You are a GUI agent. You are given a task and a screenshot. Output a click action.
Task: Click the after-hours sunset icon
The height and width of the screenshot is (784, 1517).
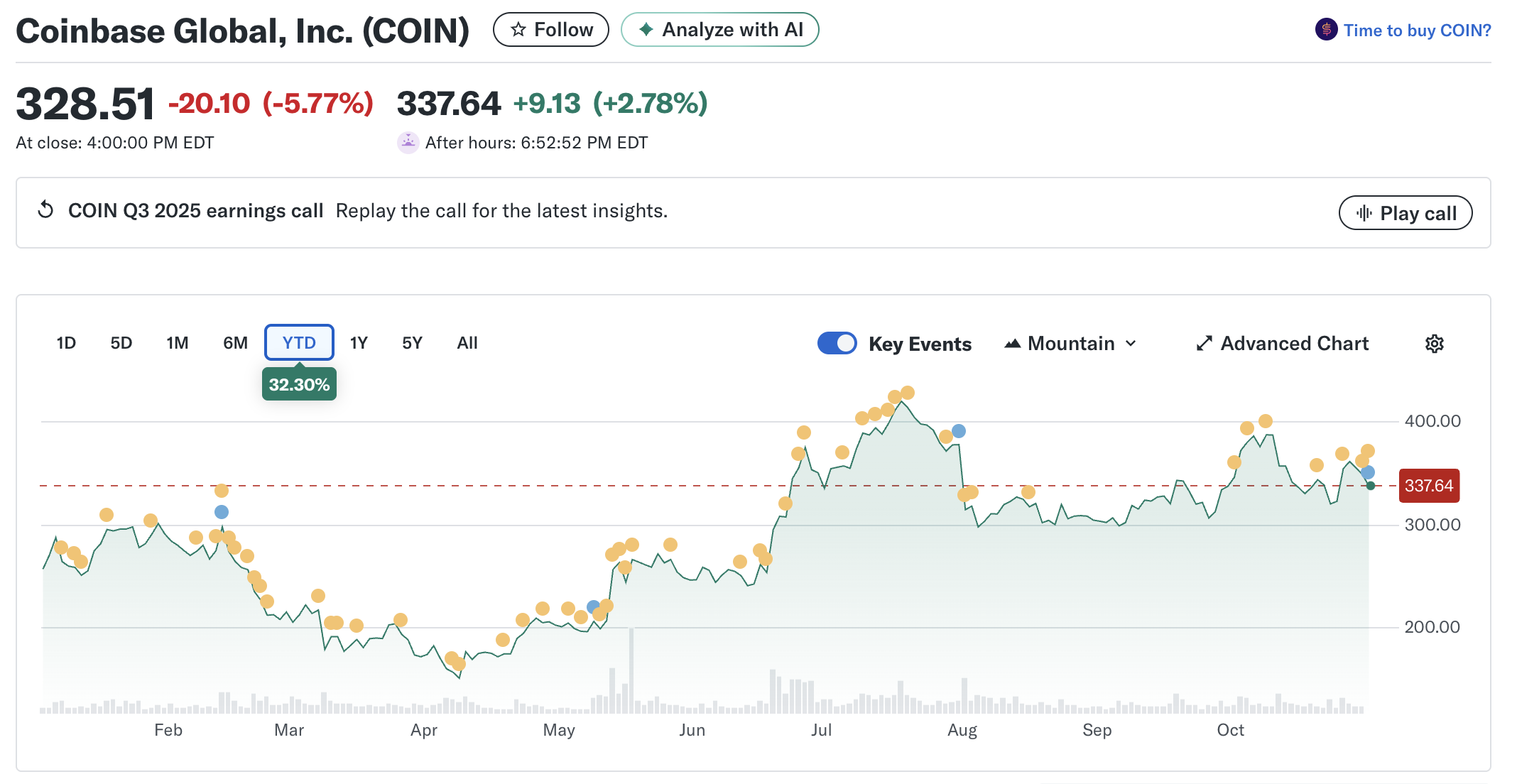(x=408, y=143)
